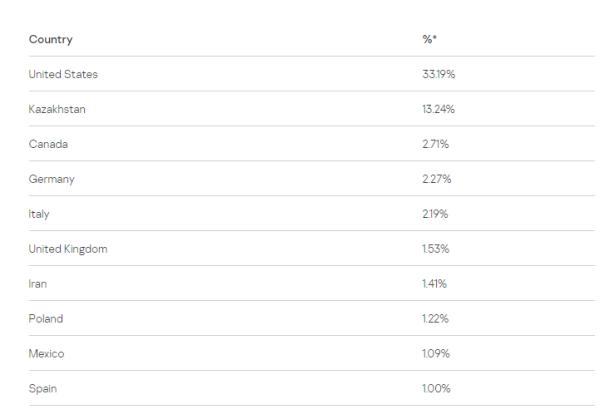Click the 2.27% percentage cell
Image resolution: width=600 pixels, height=419 pixels.
pos(435,179)
